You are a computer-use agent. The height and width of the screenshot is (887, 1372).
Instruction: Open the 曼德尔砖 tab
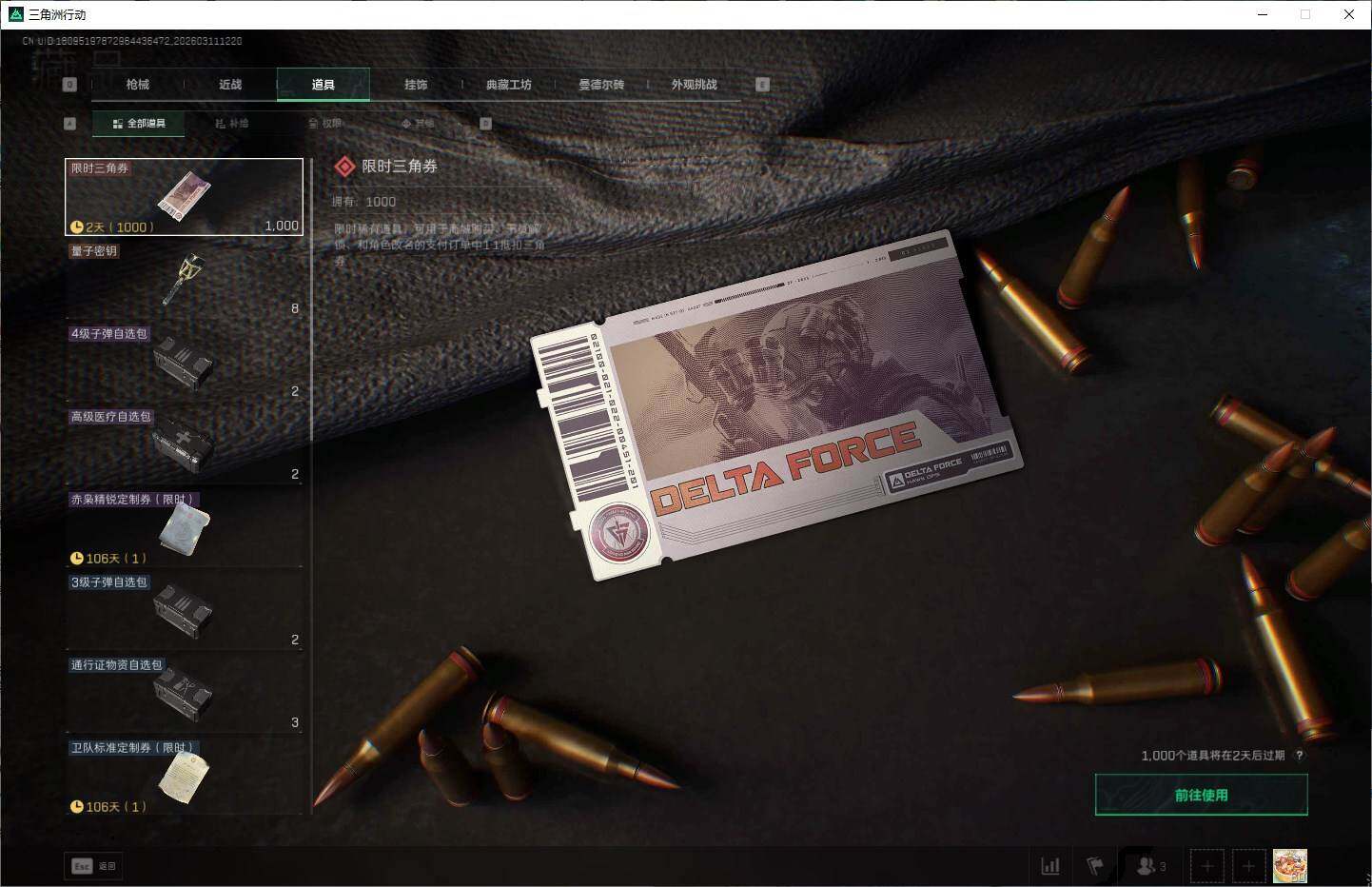tap(601, 85)
